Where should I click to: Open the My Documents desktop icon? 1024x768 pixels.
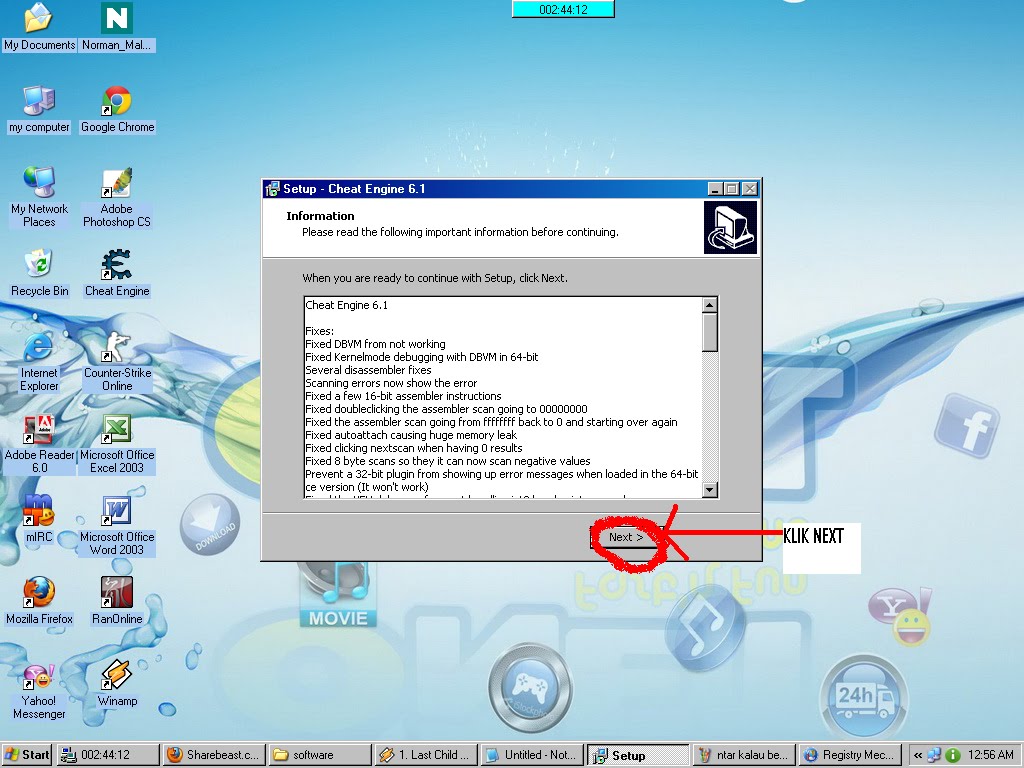pyautogui.click(x=39, y=27)
